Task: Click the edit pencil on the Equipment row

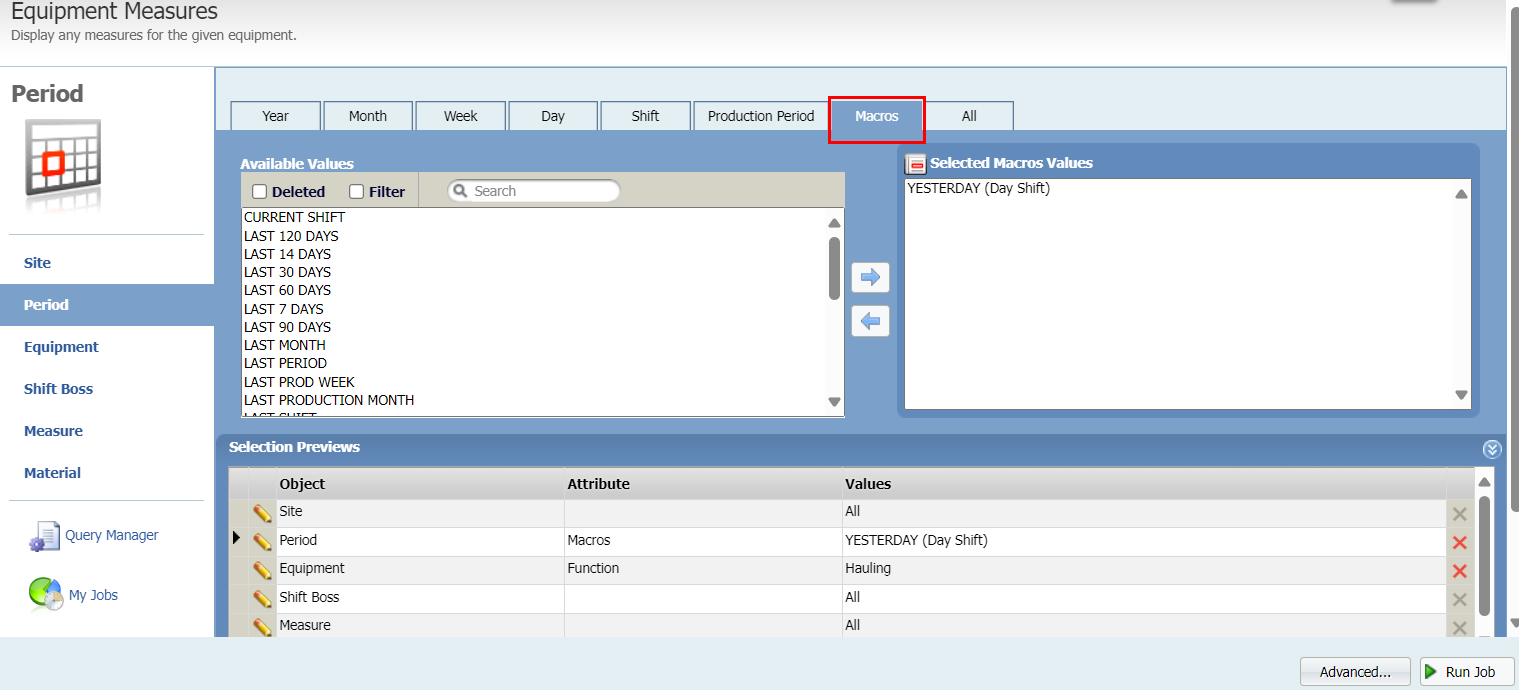Action: pyautogui.click(x=262, y=570)
